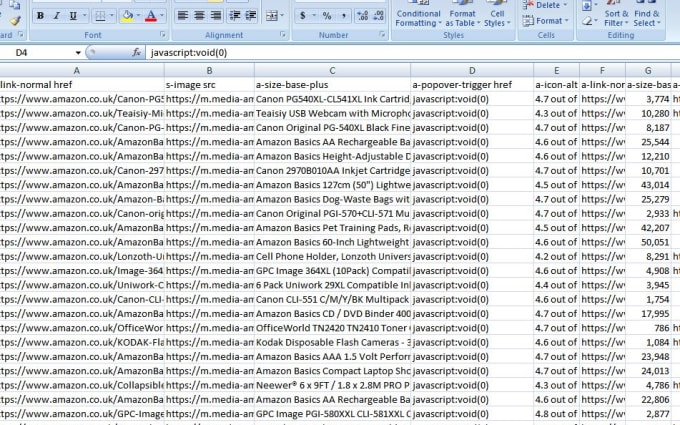The image size is (680, 425).
Task: Click Name Box showing D4
Action: (x=36, y=52)
